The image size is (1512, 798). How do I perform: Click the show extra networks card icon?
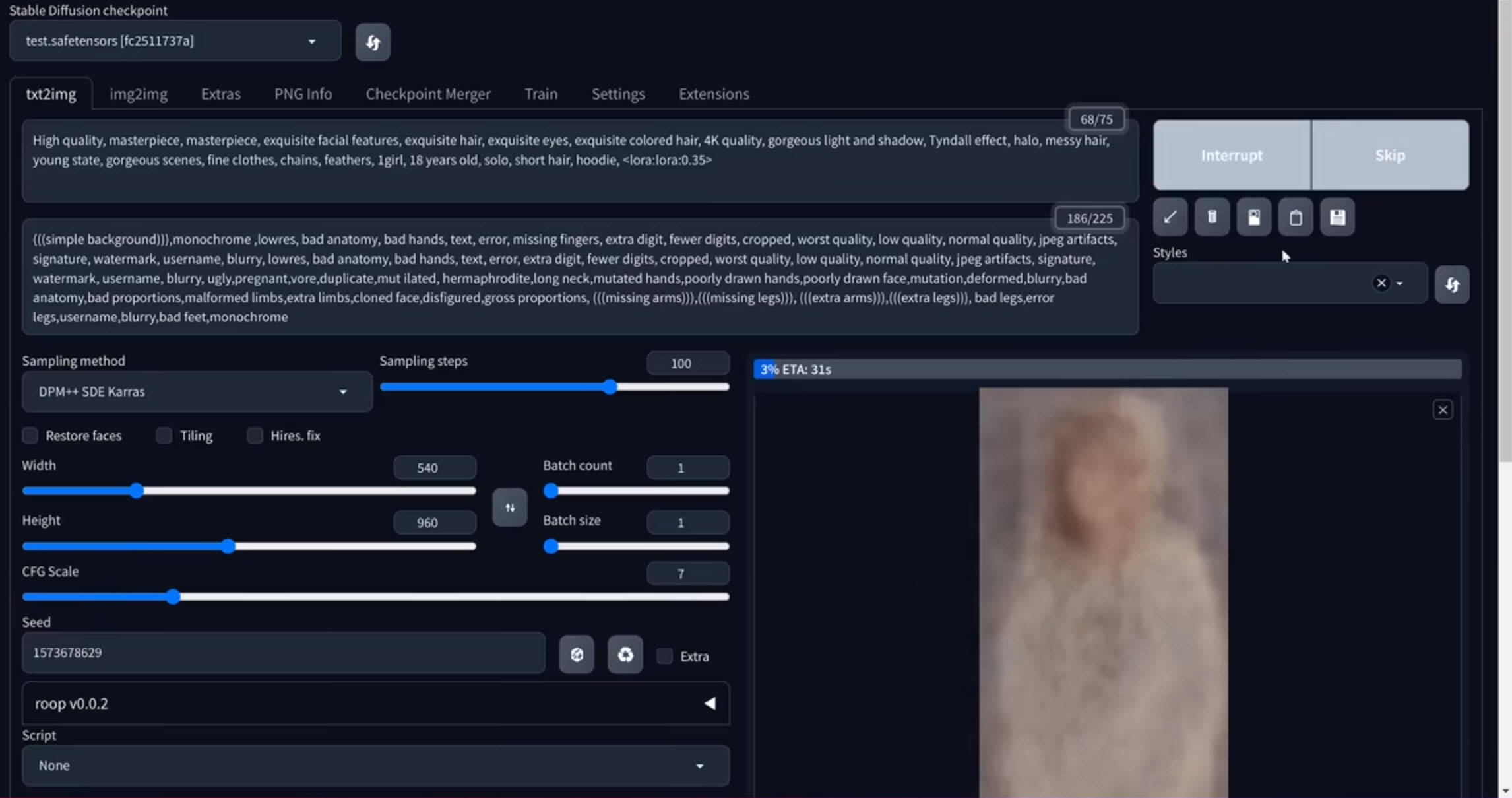coord(1253,217)
